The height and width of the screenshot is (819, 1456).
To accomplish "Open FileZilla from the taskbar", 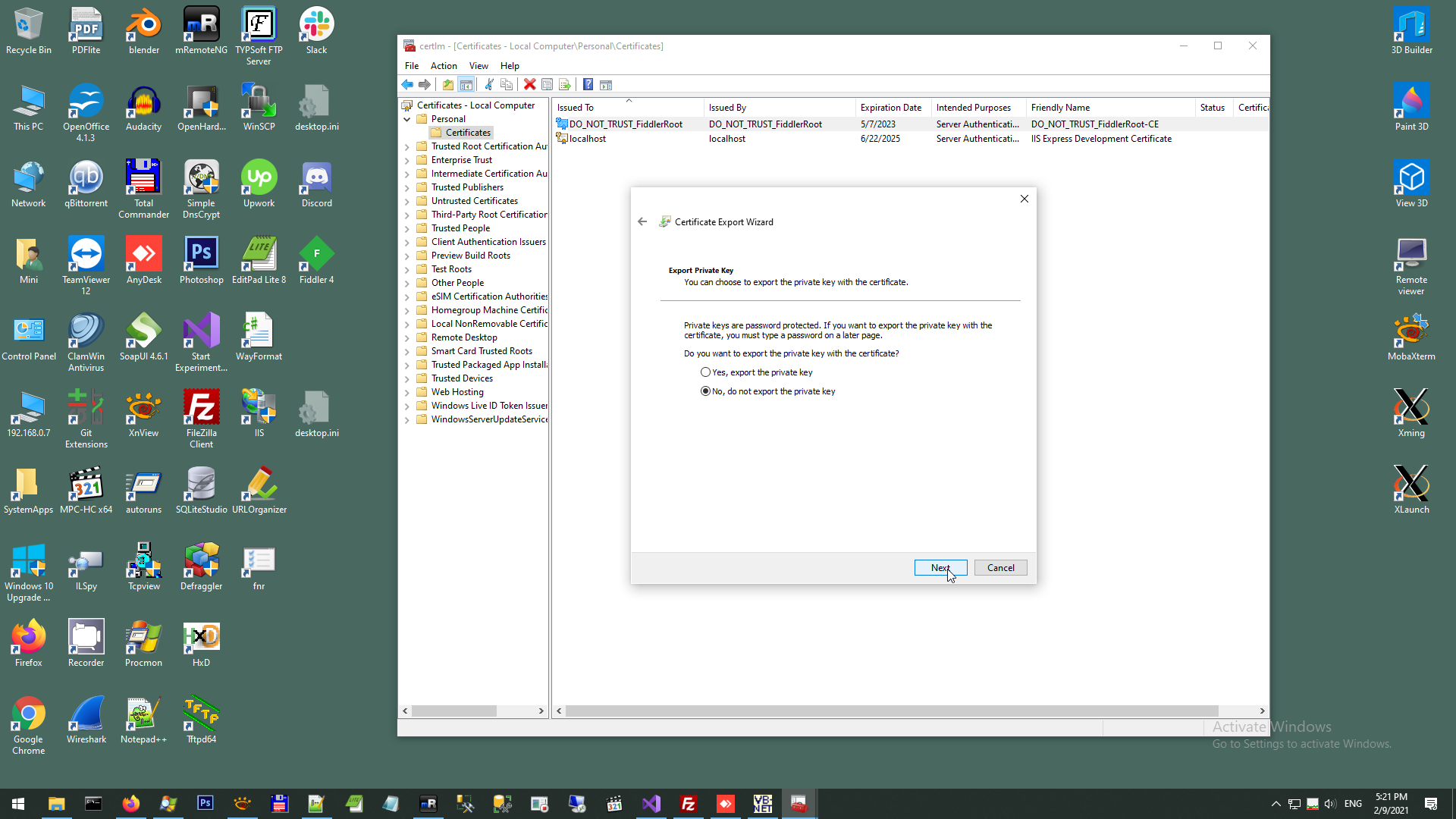I will (x=689, y=804).
